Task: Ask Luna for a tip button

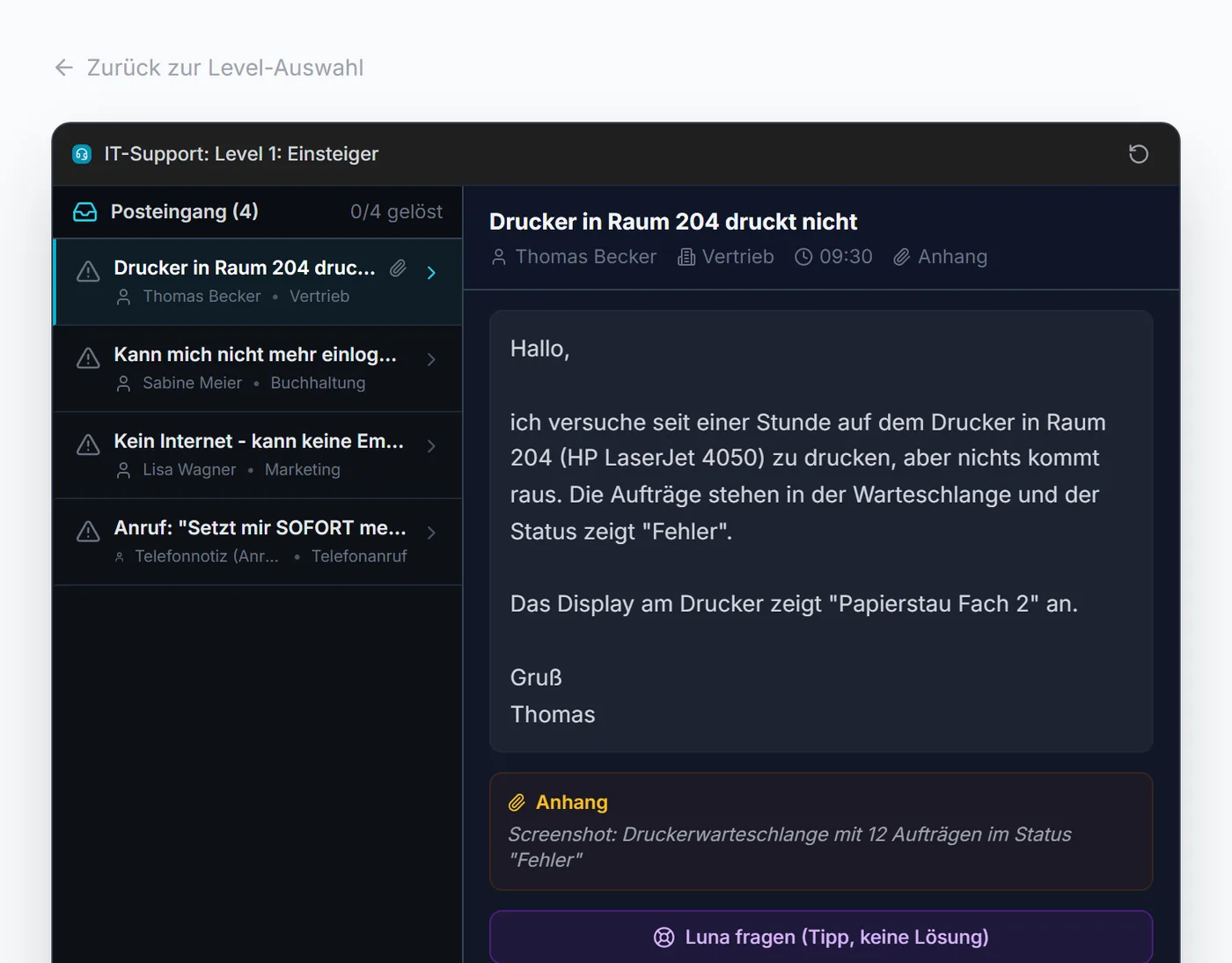Action: pyautogui.click(x=821, y=937)
